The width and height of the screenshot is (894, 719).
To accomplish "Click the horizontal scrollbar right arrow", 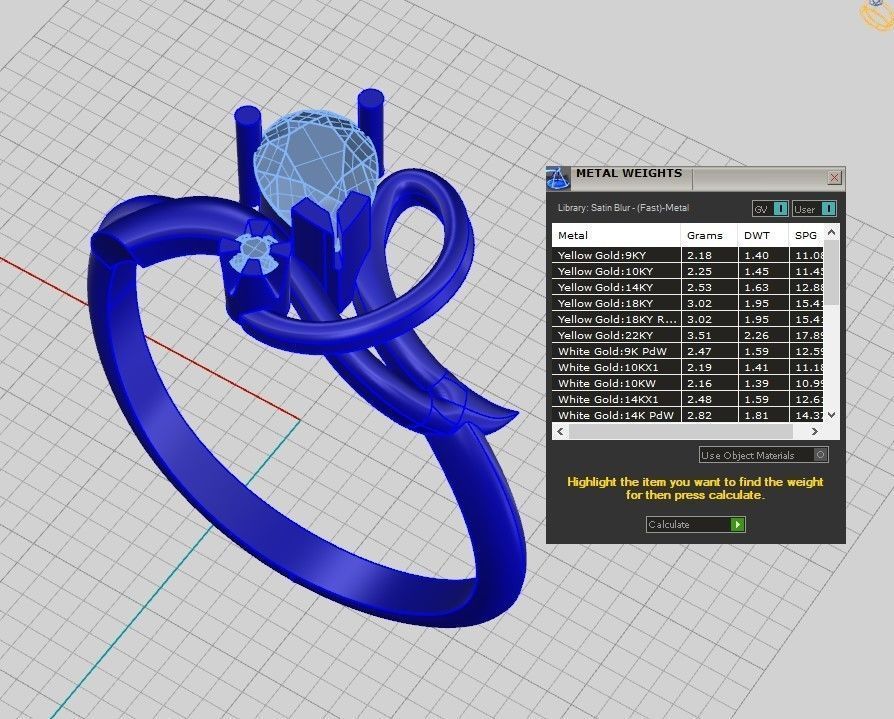I will [814, 432].
